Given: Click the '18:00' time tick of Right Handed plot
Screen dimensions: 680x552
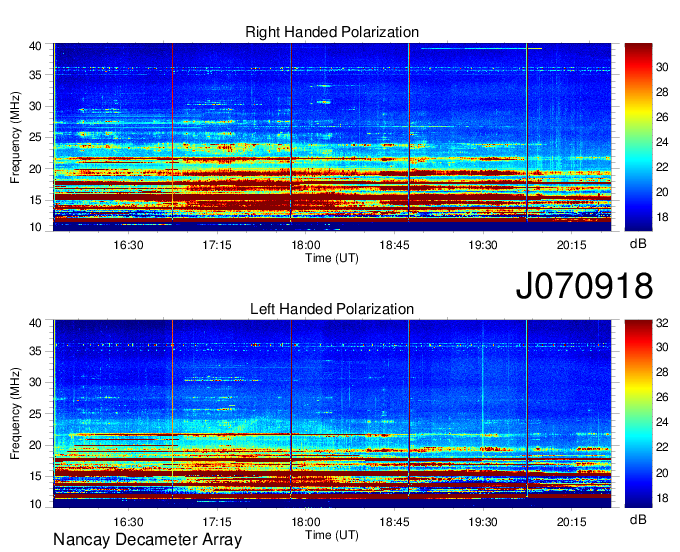Looking at the screenshot, I should point(306,245).
